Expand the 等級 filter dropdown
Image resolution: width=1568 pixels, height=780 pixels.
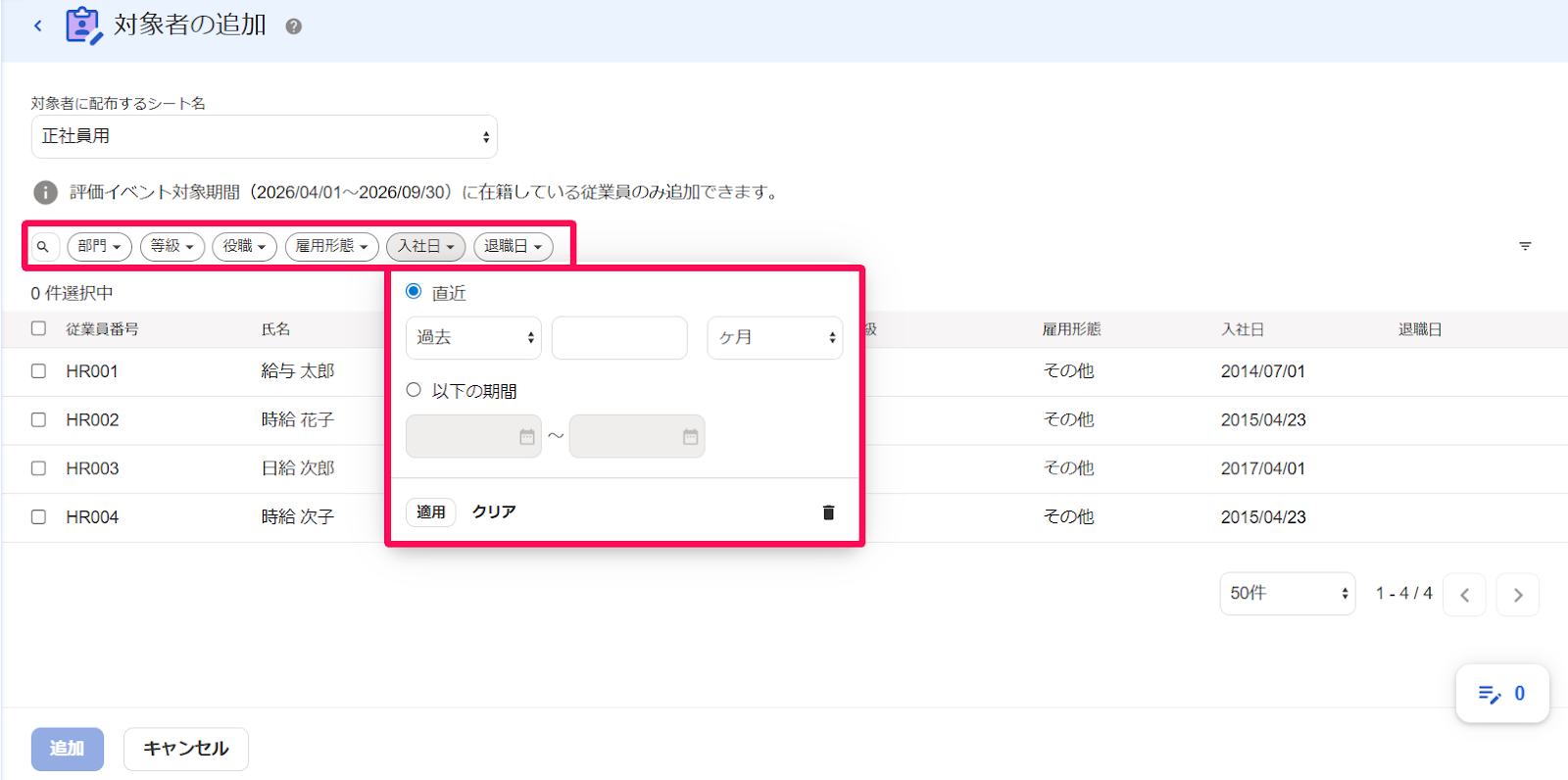[x=172, y=246]
